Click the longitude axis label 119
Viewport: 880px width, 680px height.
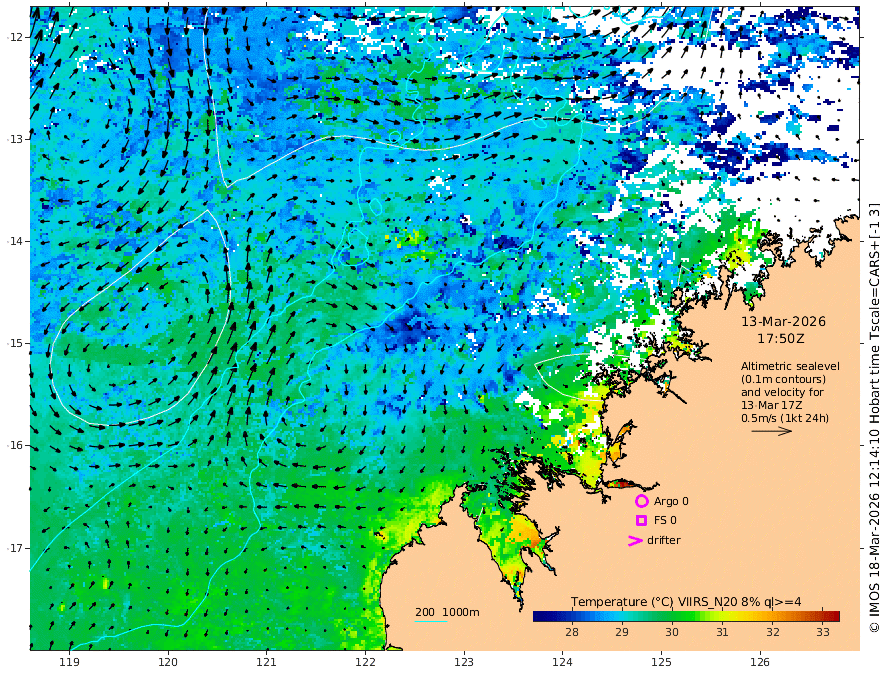pos(70,663)
